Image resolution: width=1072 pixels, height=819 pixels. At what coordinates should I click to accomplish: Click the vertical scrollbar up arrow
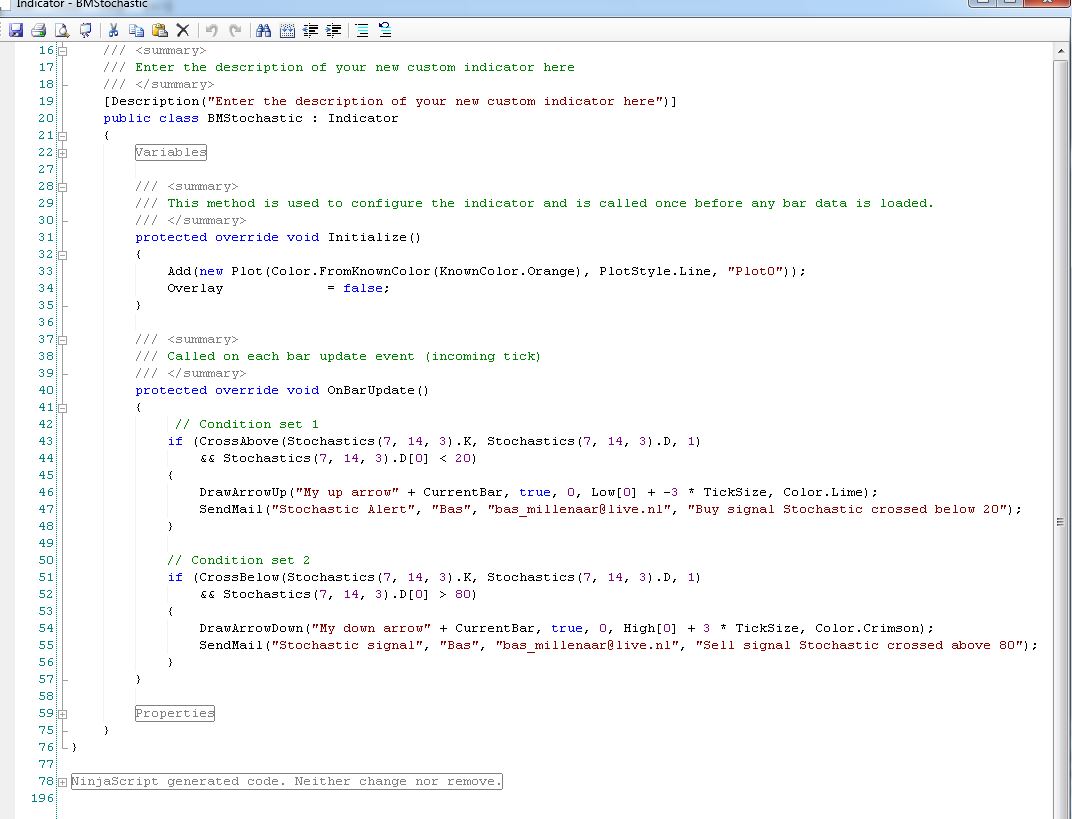(x=1060, y=51)
